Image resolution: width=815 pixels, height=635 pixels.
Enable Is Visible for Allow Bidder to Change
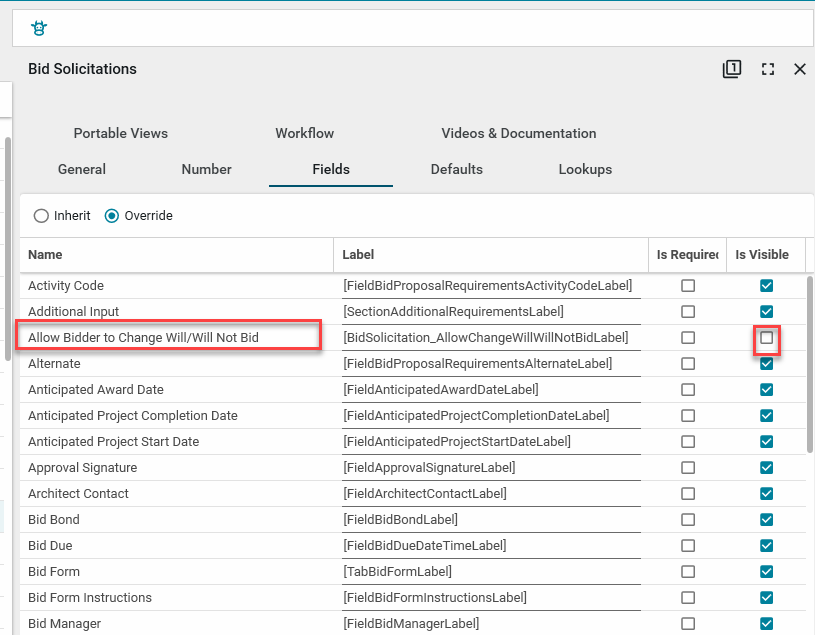coord(766,338)
